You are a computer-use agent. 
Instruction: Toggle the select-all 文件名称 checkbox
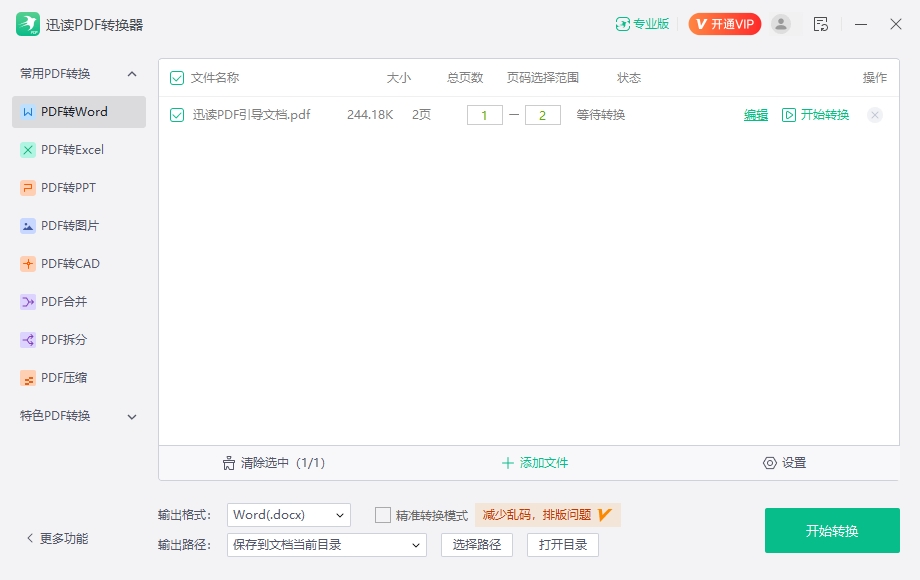tap(177, 78)
